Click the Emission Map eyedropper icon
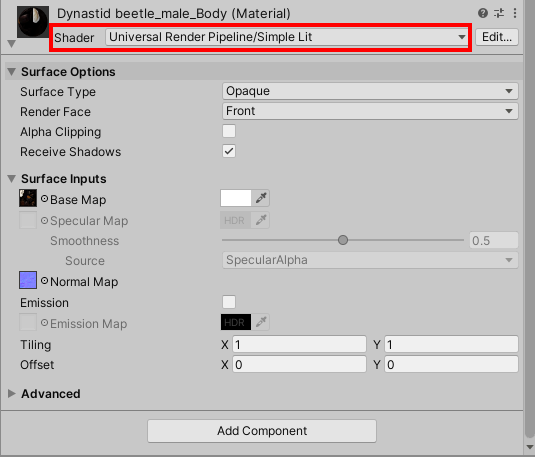The width and height of the screenshot is (535, 457). [261, 322]
